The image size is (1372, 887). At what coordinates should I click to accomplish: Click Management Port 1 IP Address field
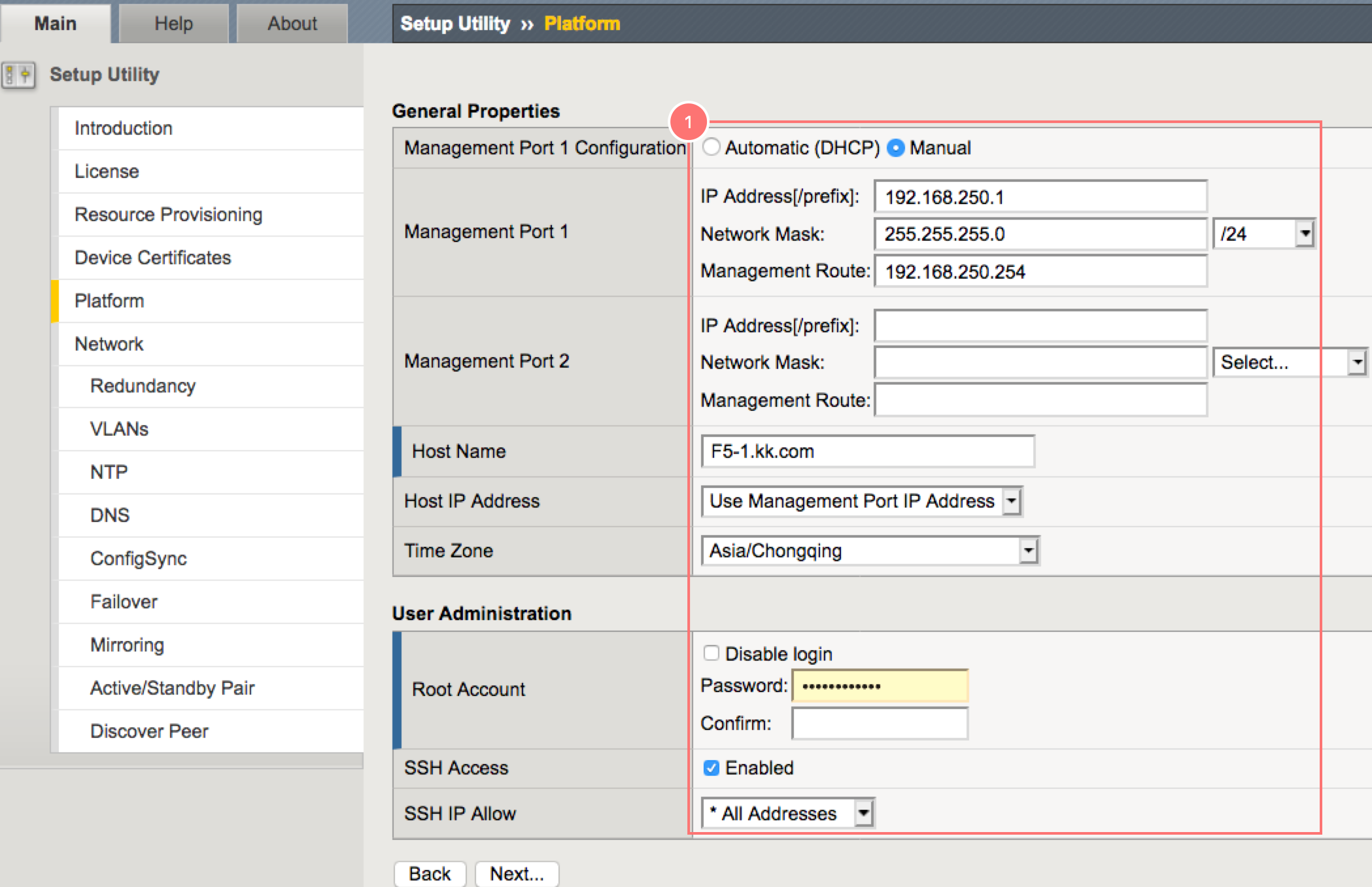point(1040,197)
